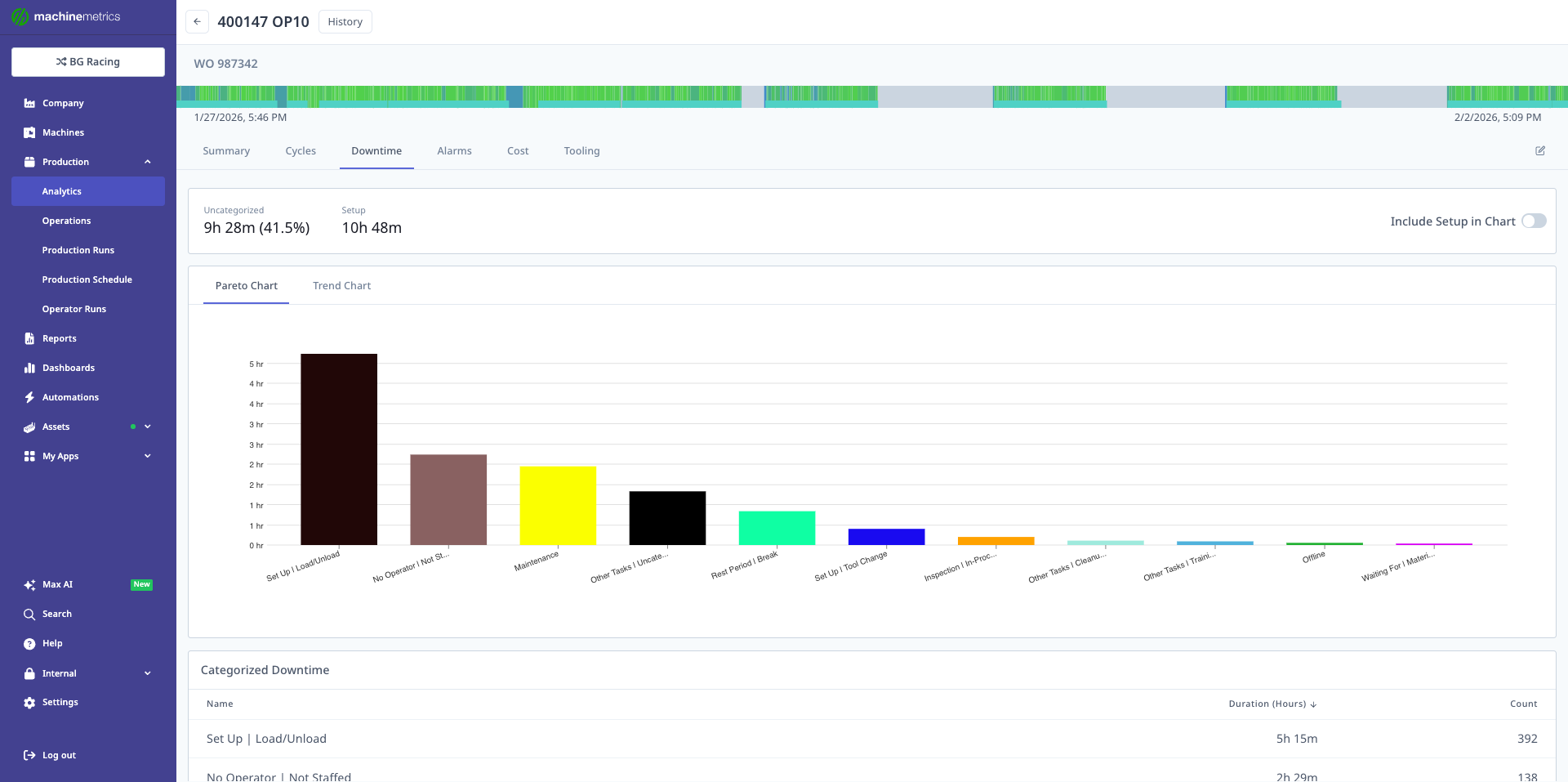Click the green status dot next to Assets

132,426
